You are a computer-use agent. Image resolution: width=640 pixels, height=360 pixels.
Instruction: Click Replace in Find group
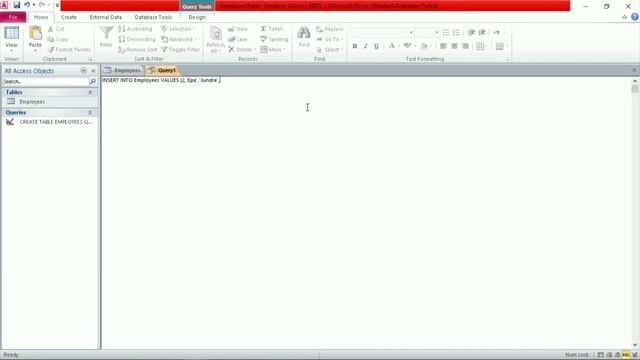(x=330, y=29)
